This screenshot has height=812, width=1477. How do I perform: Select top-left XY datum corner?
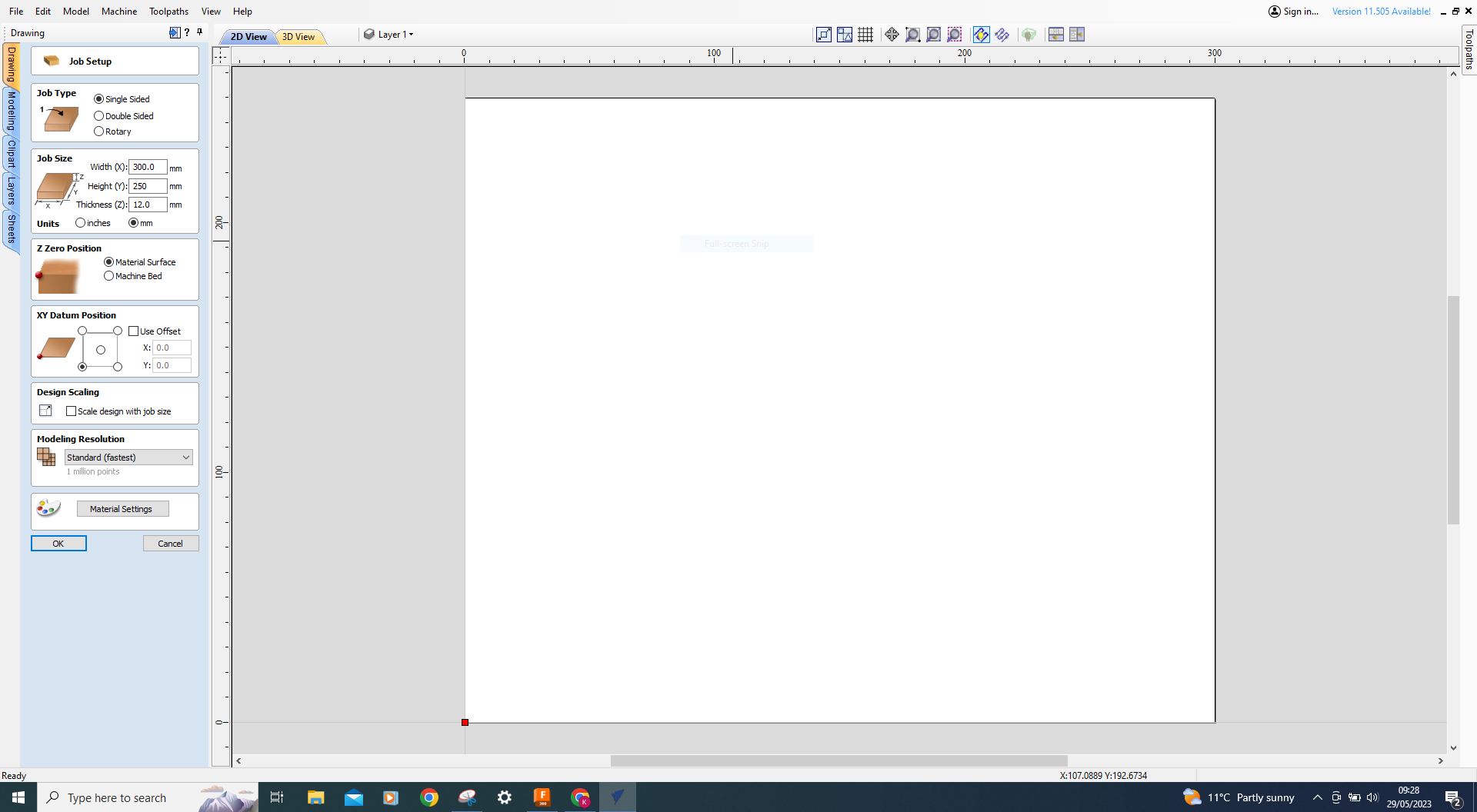coord(82,331)
